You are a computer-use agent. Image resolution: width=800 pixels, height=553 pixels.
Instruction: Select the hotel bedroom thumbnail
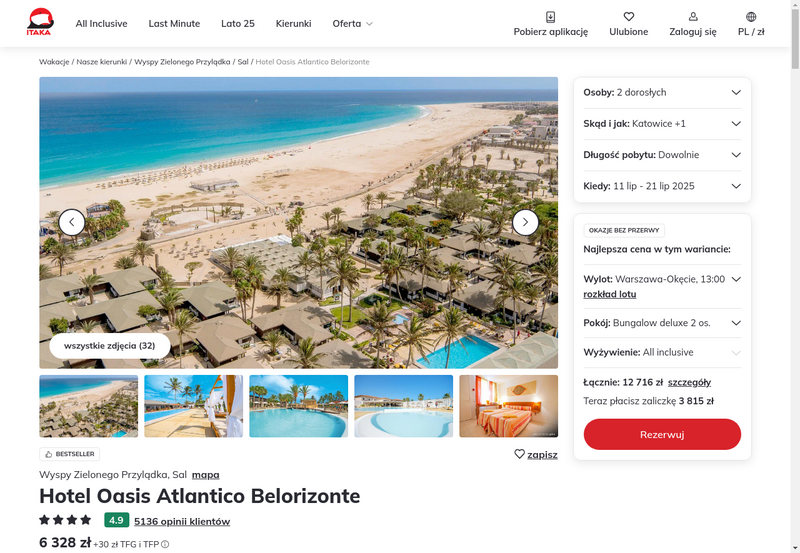click(x=508, y=406)
